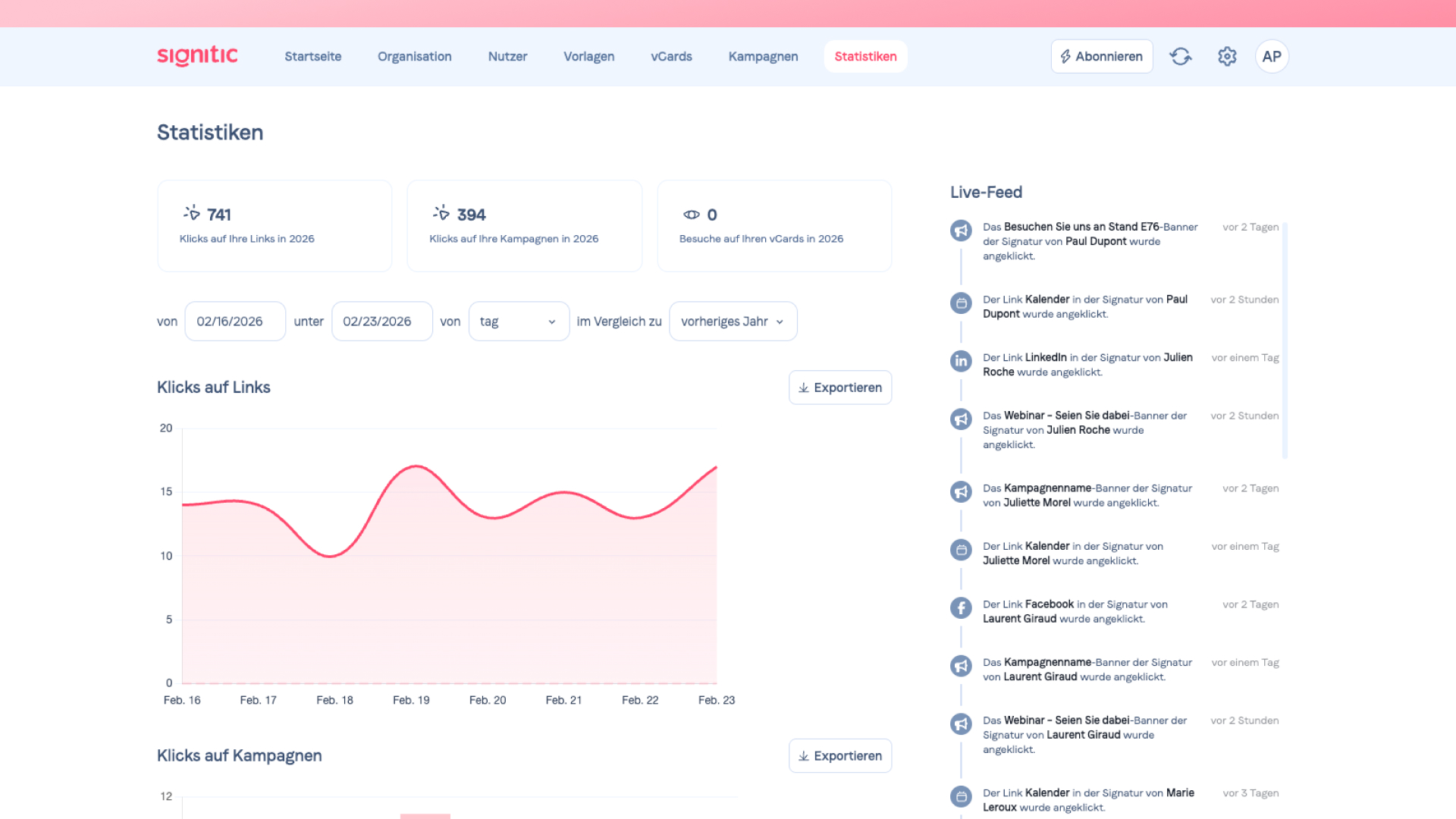Screen dimensions: 1456x819
Task: Open settings via gear icon
Action: [x=1227, y=56]
